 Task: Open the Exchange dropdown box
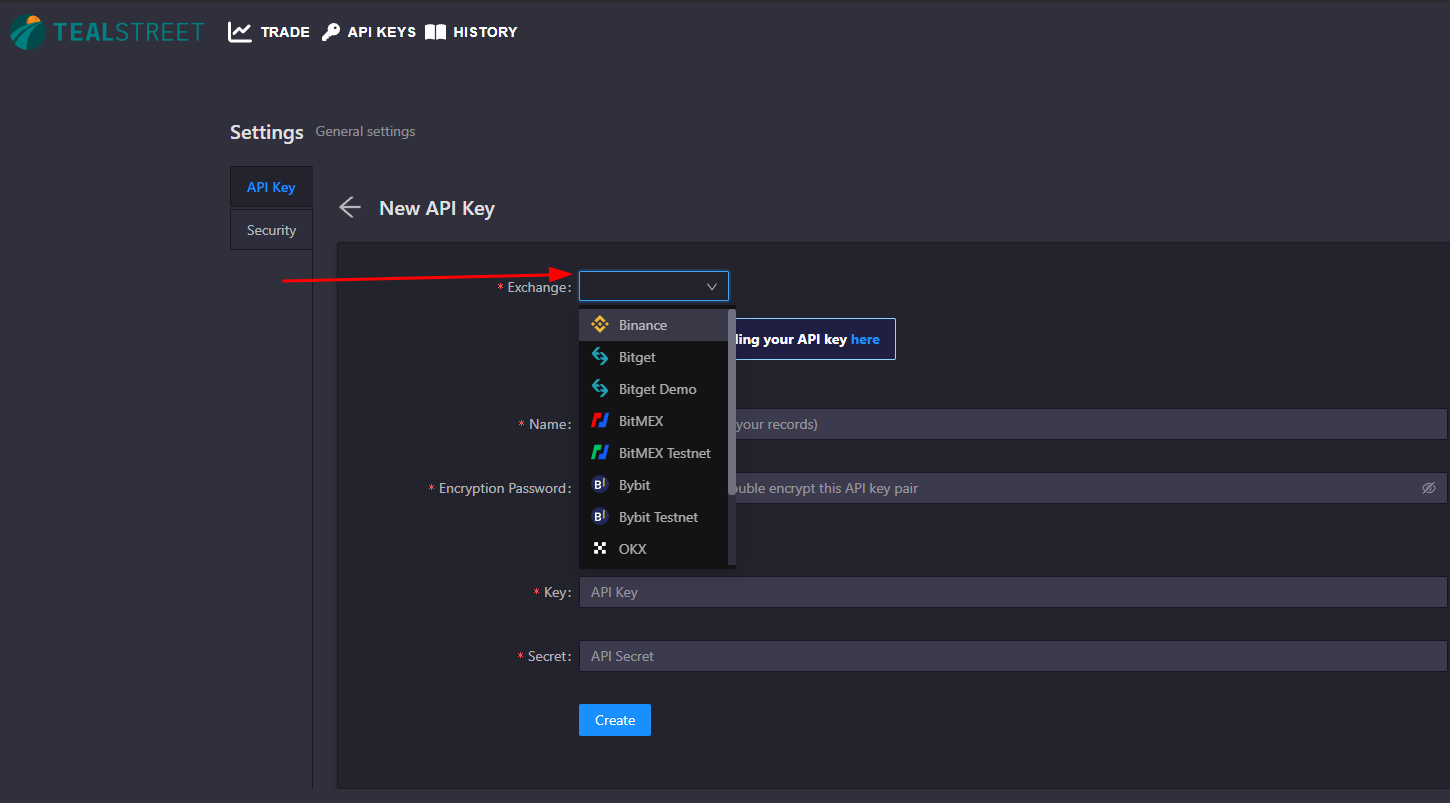654,286
